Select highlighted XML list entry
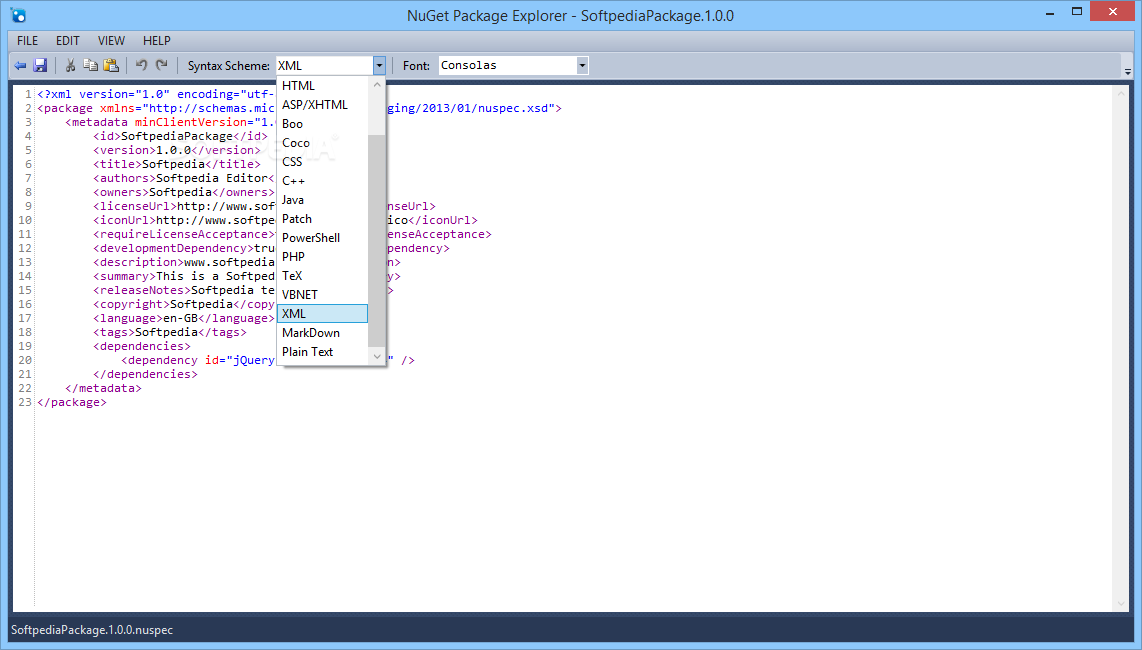 [323, 313]
